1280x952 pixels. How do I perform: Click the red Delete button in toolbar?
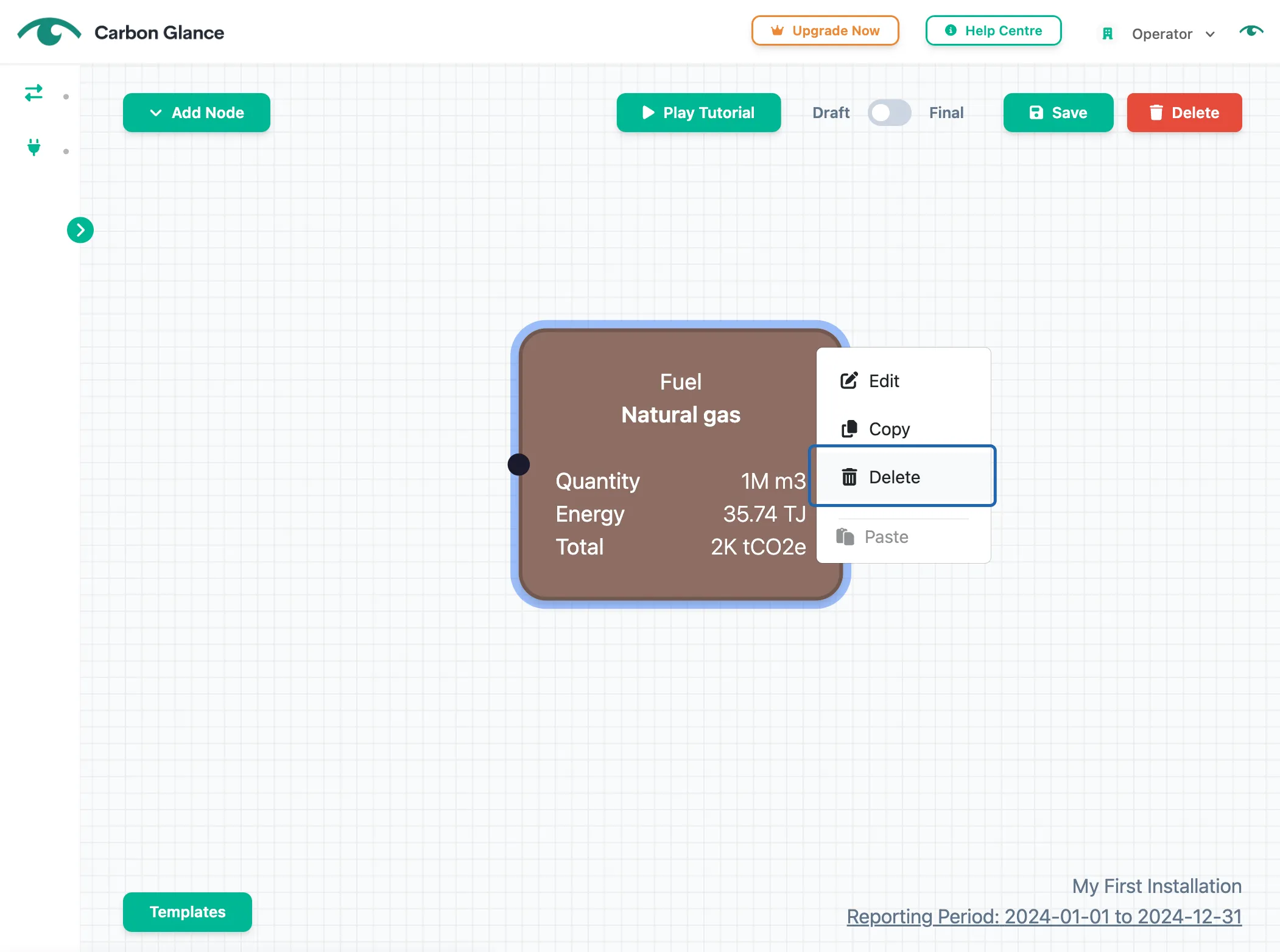point(1184,113)
